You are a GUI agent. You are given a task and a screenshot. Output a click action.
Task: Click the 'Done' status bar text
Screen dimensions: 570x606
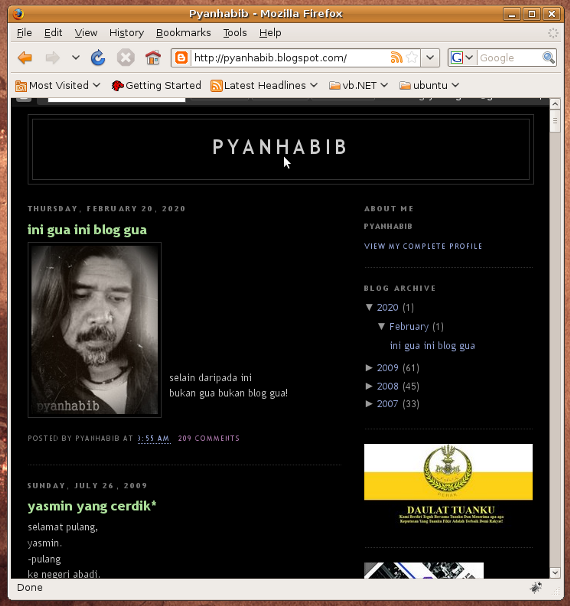pos(30,588)
